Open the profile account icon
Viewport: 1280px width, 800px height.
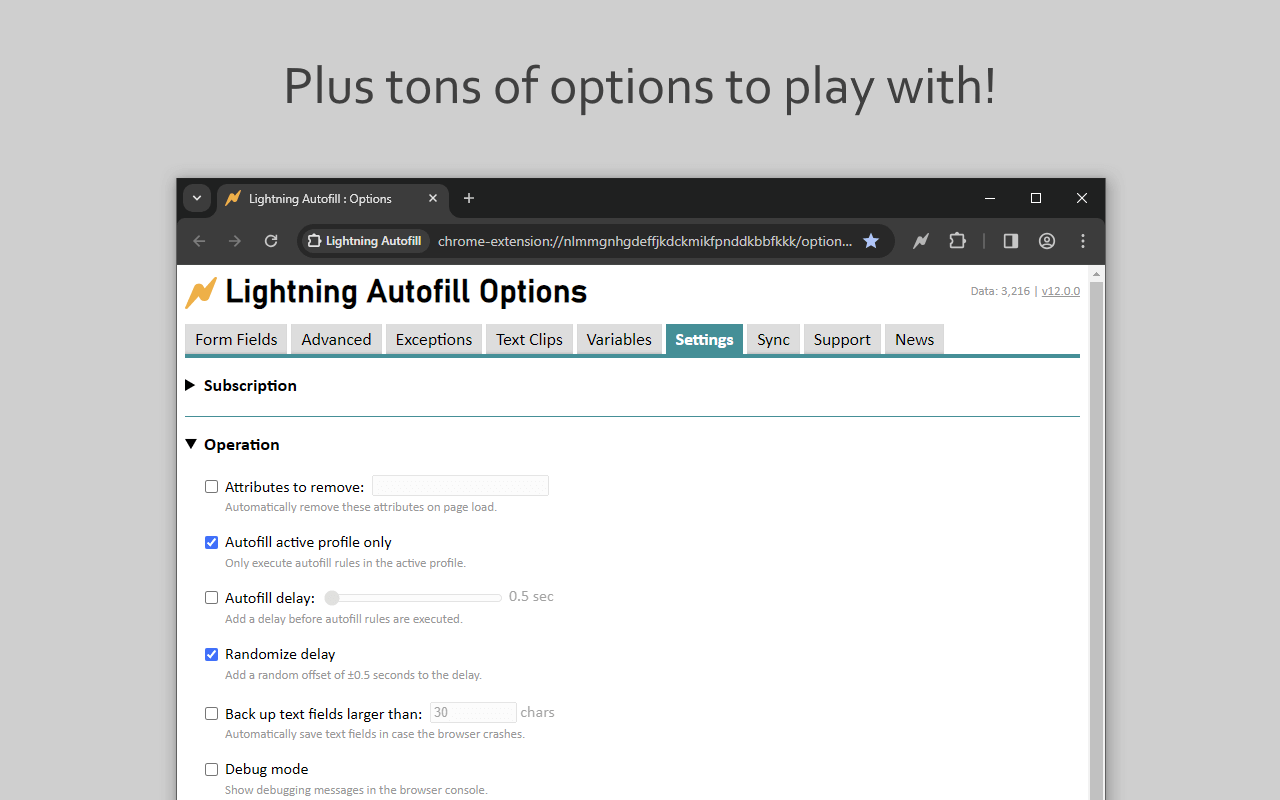tap(1047, 241)
